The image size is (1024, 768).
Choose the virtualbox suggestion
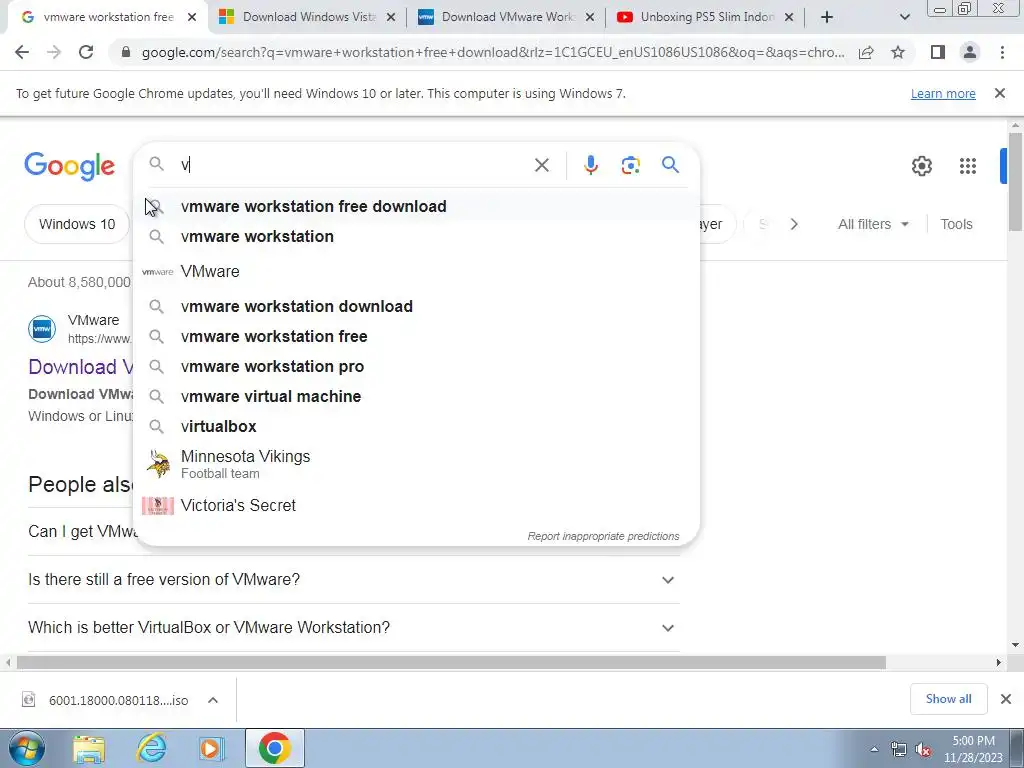[x=417, y=426]
